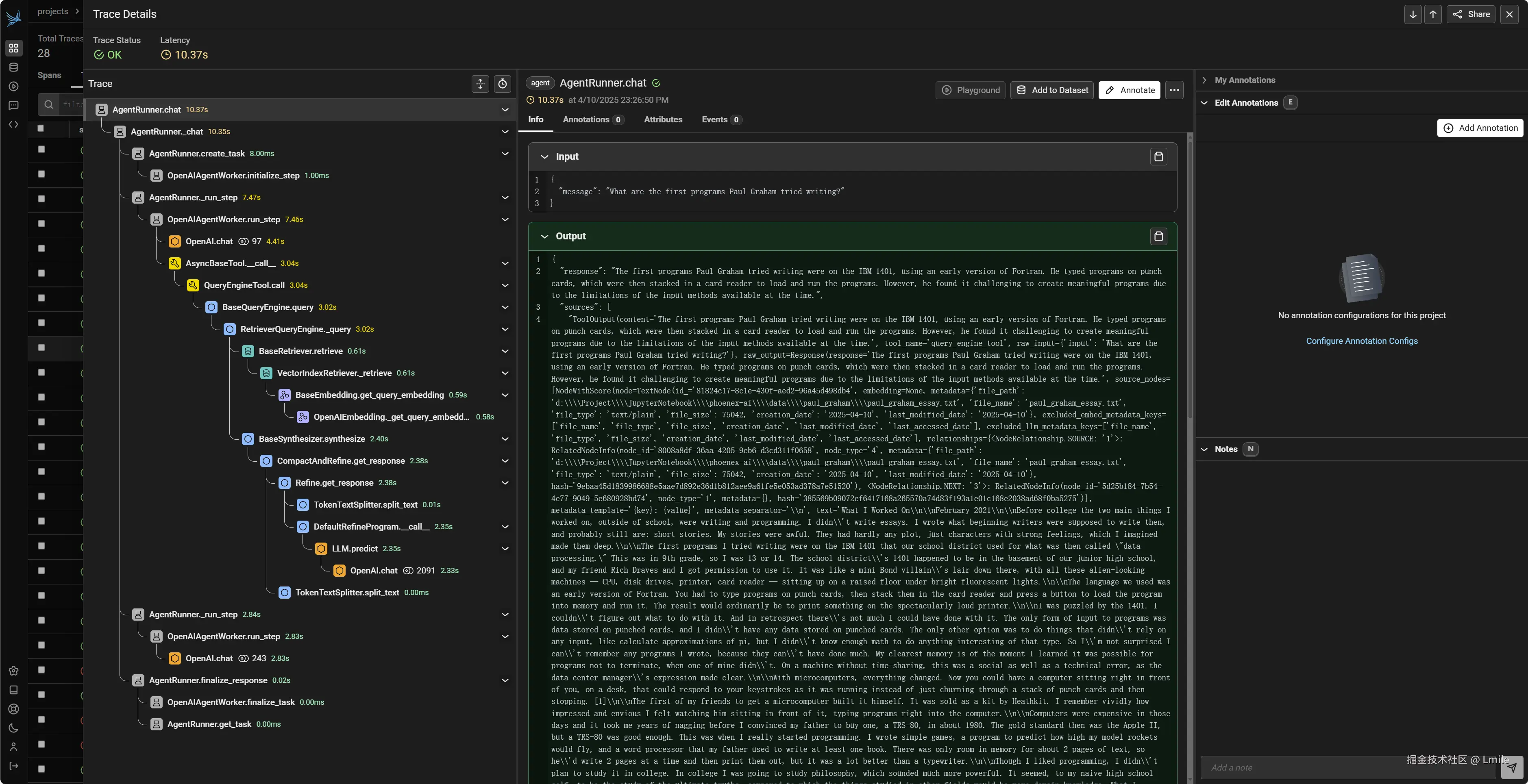This screenshot has height=784, width=1528.
Task: Collapse the Notes panel
Action: tap(1205, 449)
